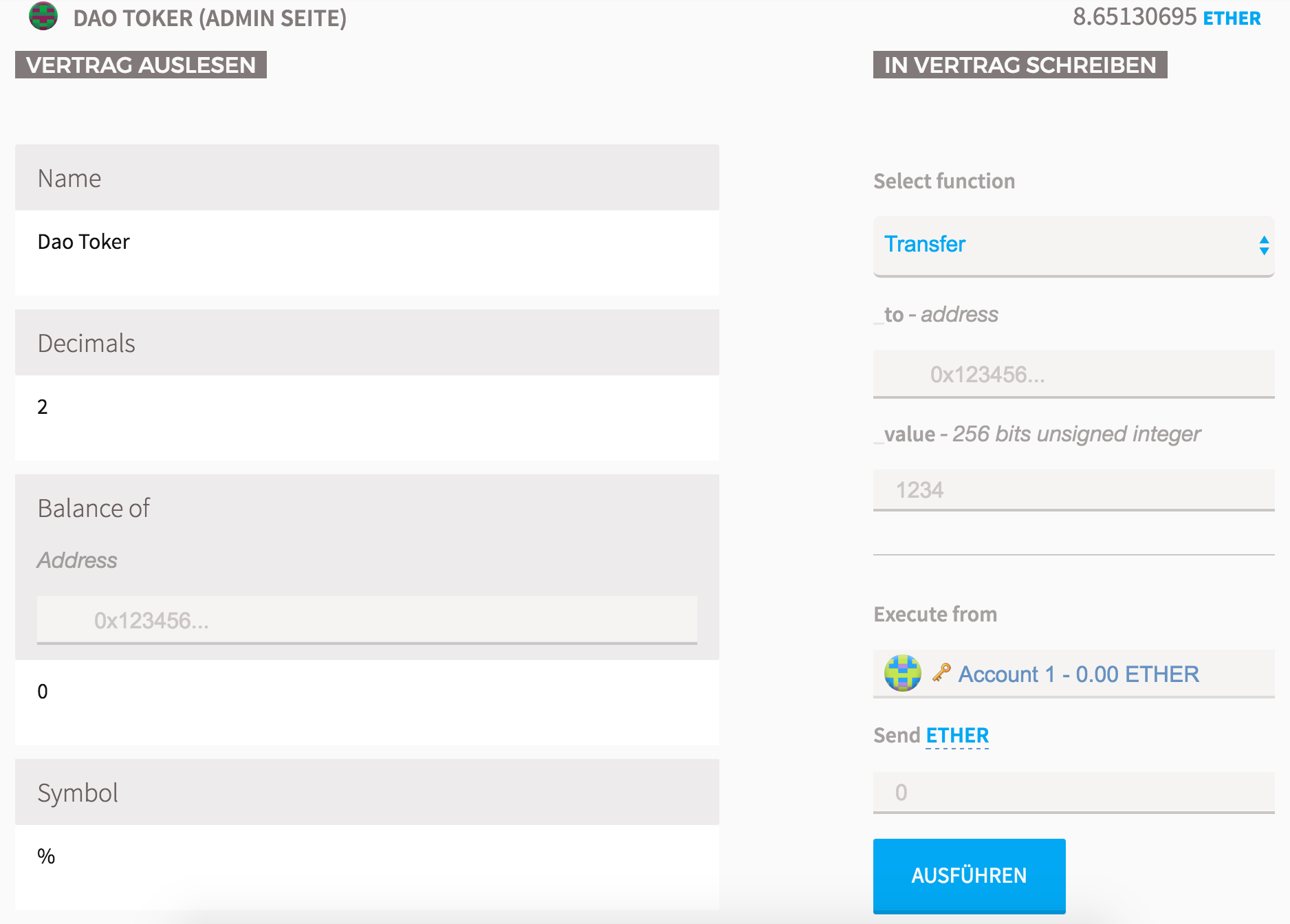The height and width of the screenshot is (924, 1290).
Task: Click the Account 1 identicon avatar
Action: (x=902, y=673)
